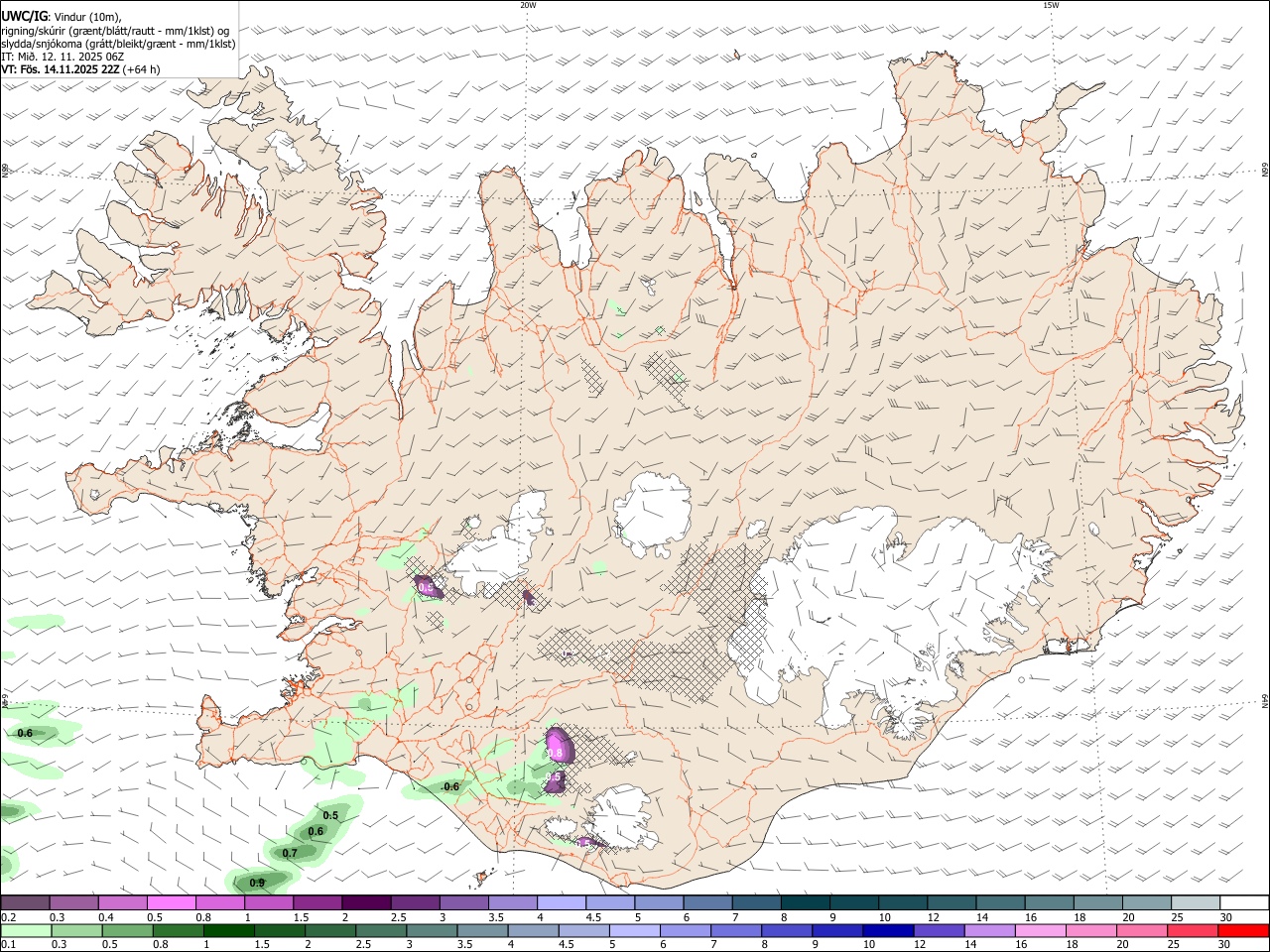The height and width of the screenshot is (952, 1270).
Task: Click the 0.7 rain value over the sea
Action: pyautogui.click(x=290, y=853)
